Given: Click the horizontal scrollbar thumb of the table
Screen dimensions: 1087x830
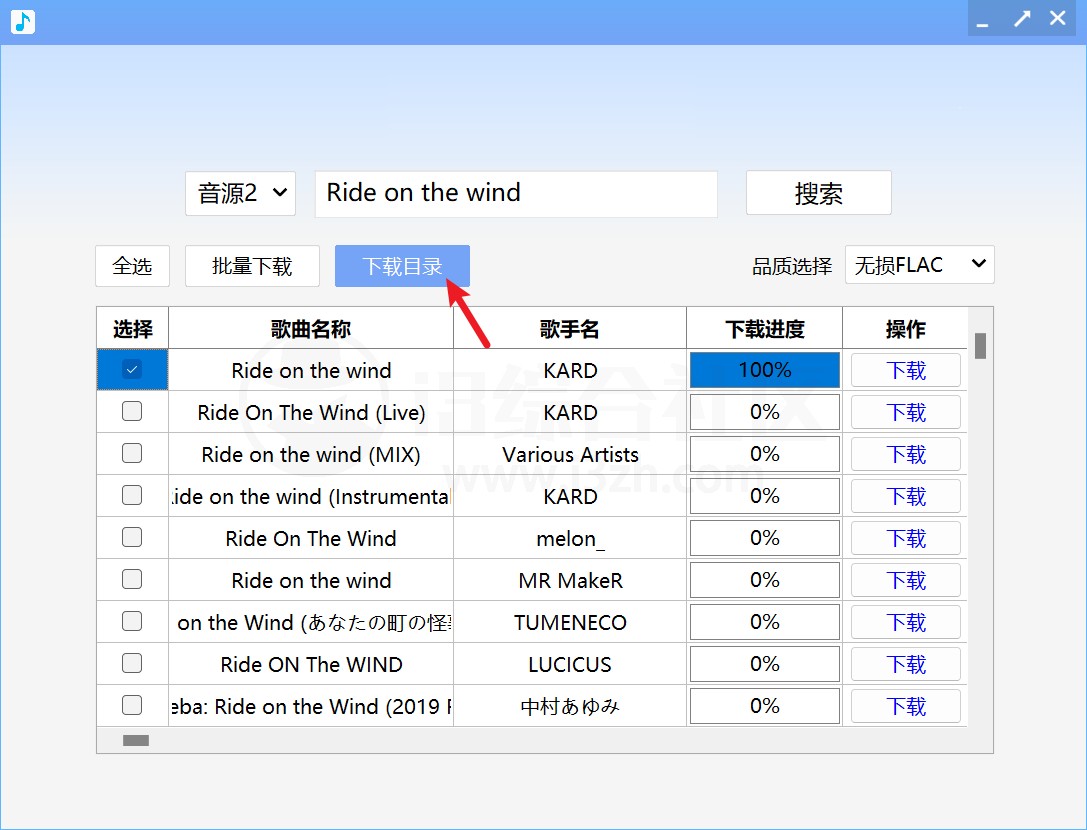Looking at the screenshot, I should tap(136, 741).
